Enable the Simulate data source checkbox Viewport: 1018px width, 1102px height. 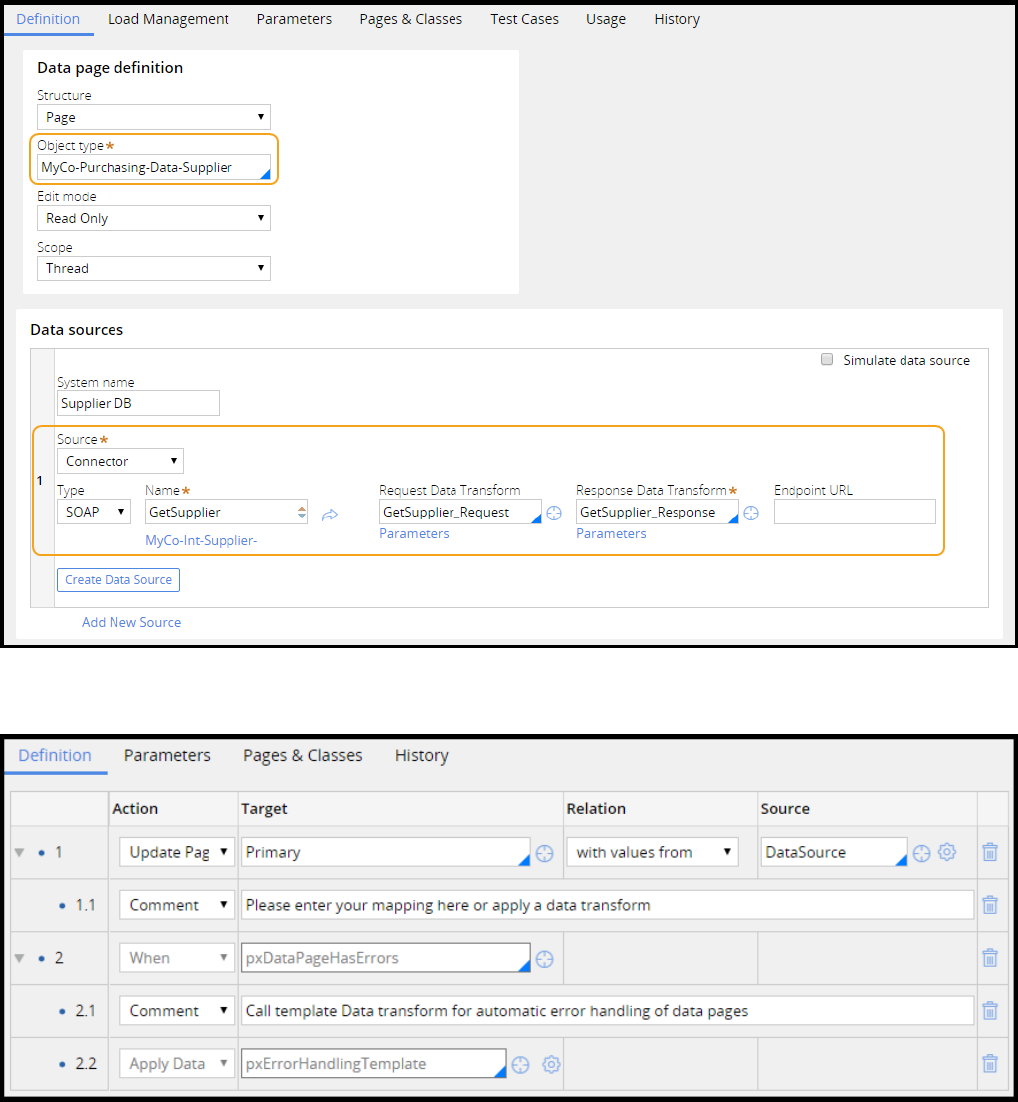click(x=827, y=360)
